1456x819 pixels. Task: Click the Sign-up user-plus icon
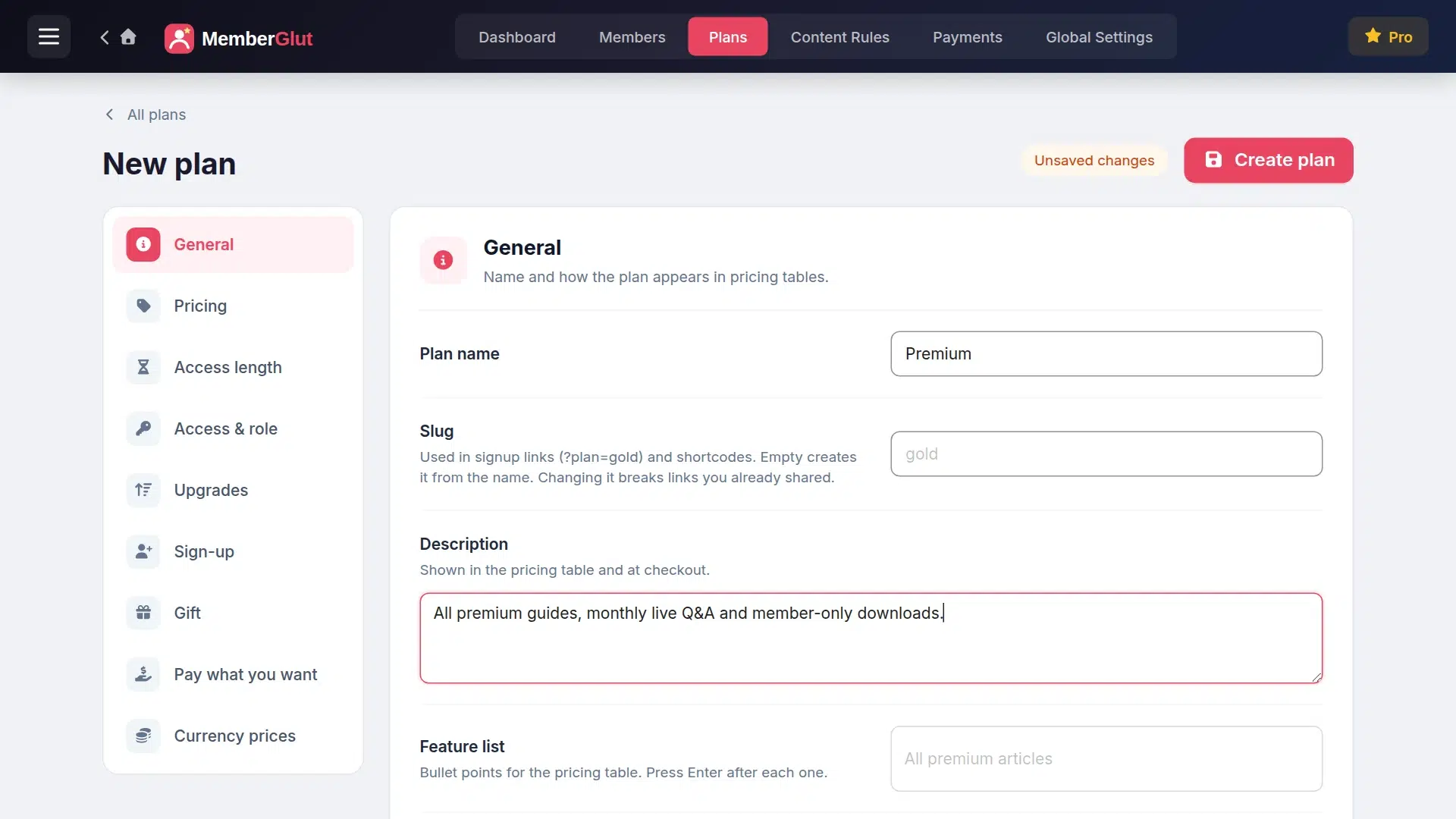(x=143, y=551)
